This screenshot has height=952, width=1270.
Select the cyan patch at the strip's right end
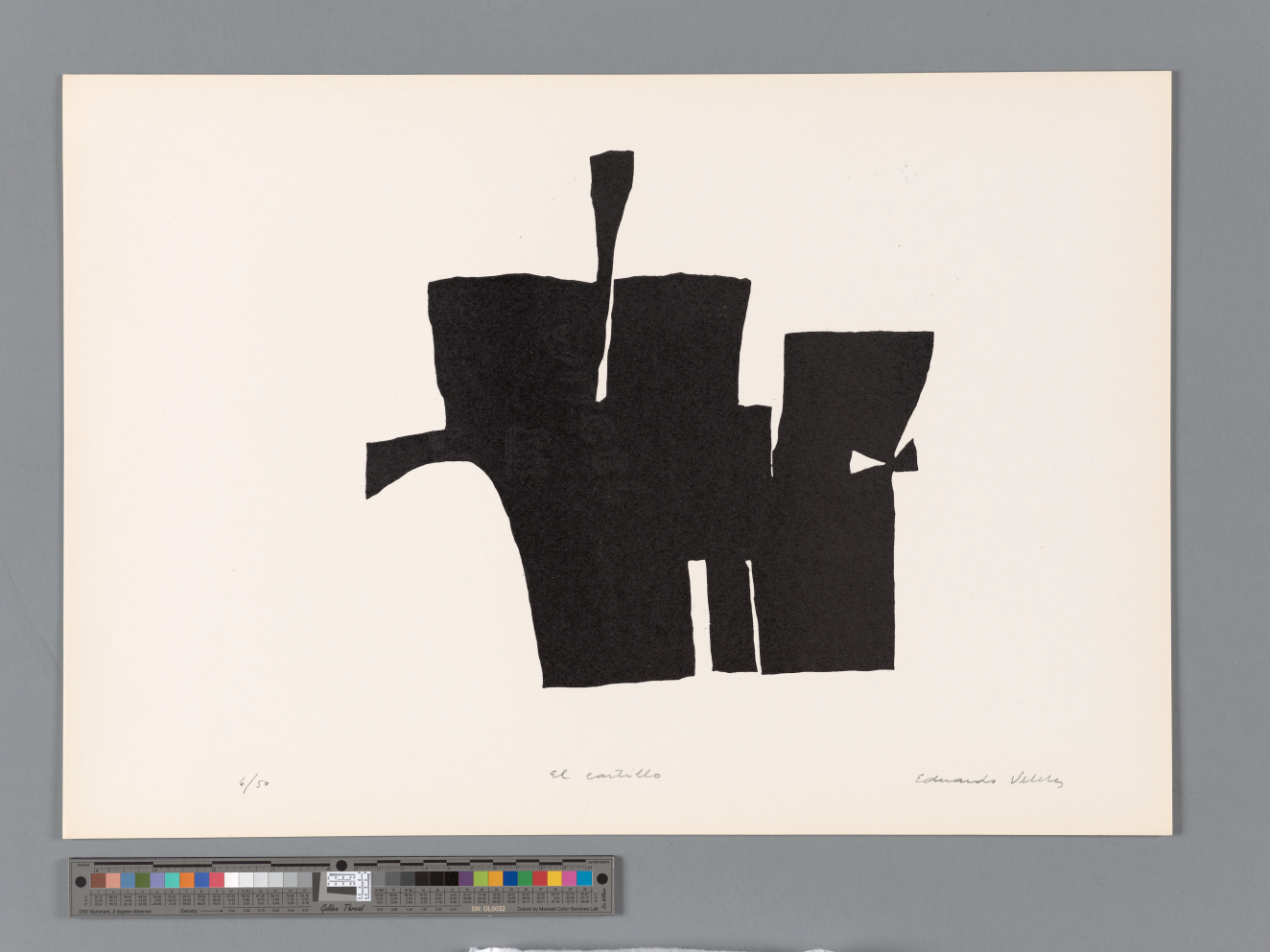(x=584, y=878)
